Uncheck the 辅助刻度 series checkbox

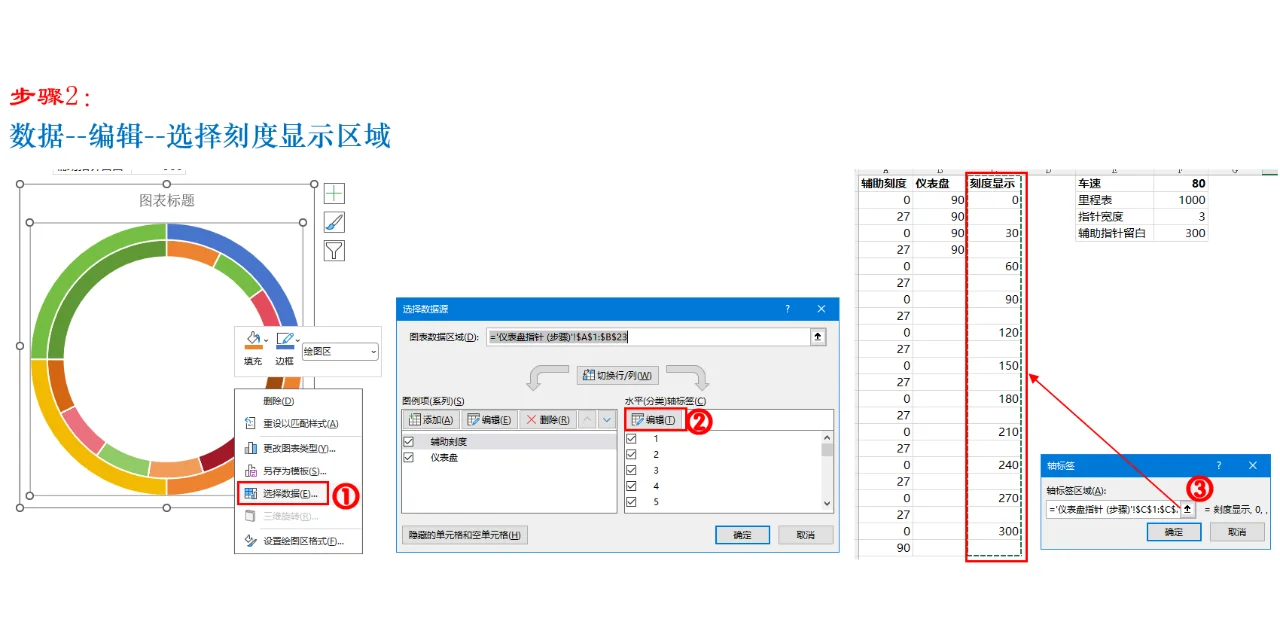coord(407,442)
